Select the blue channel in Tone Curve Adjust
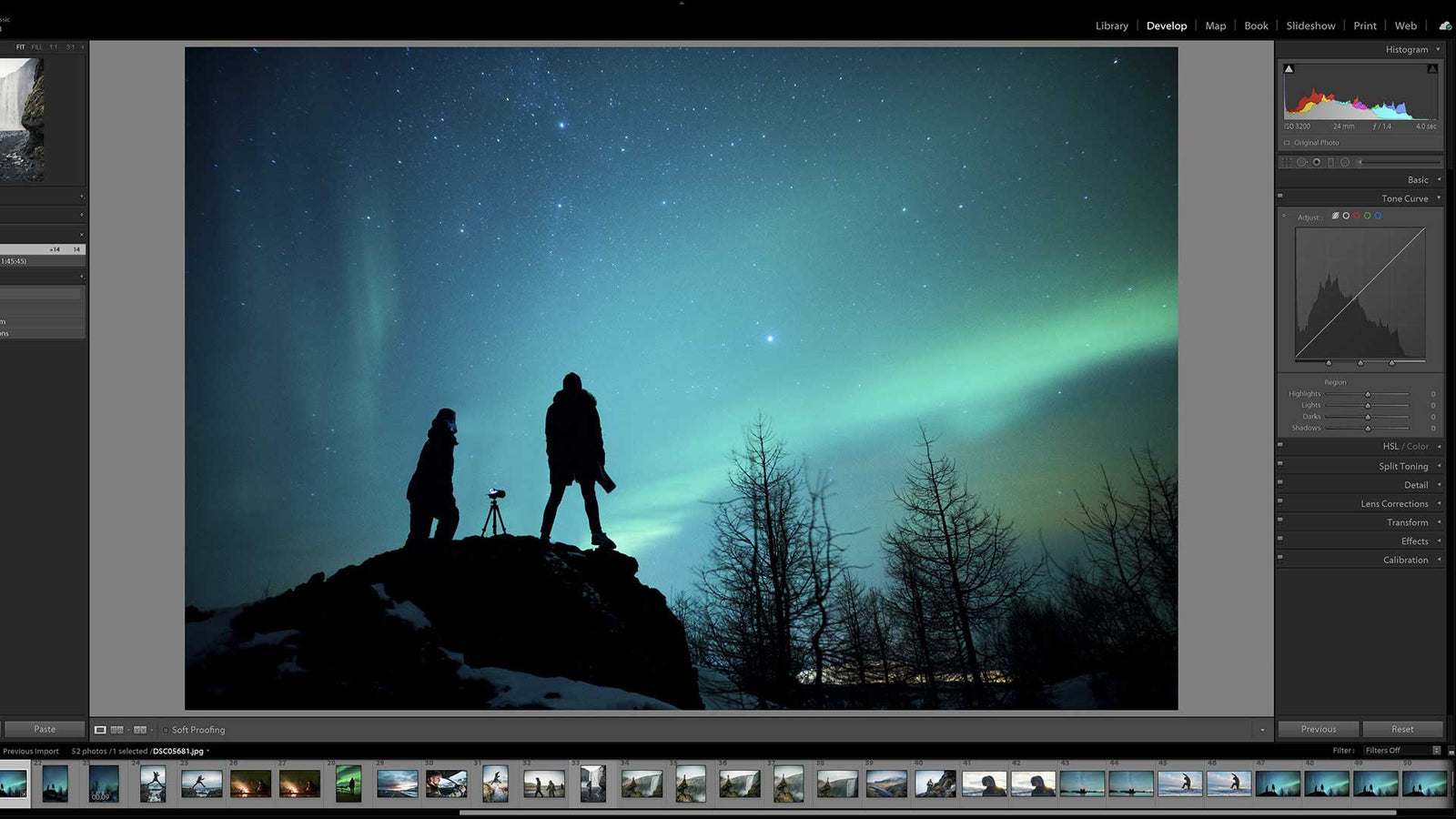This screenshot has height=819, width=1456. pos(1379,217)
